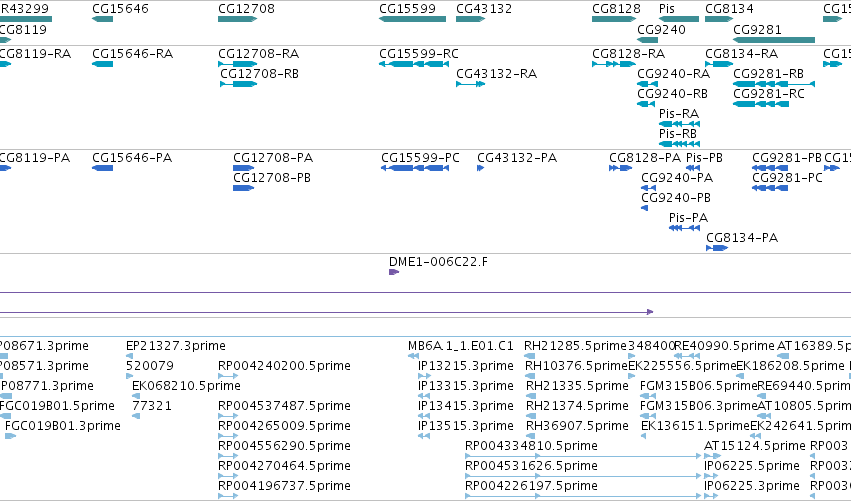
Task: Open the Pis-RA transcript label
Action: click(x=679, y=113)
